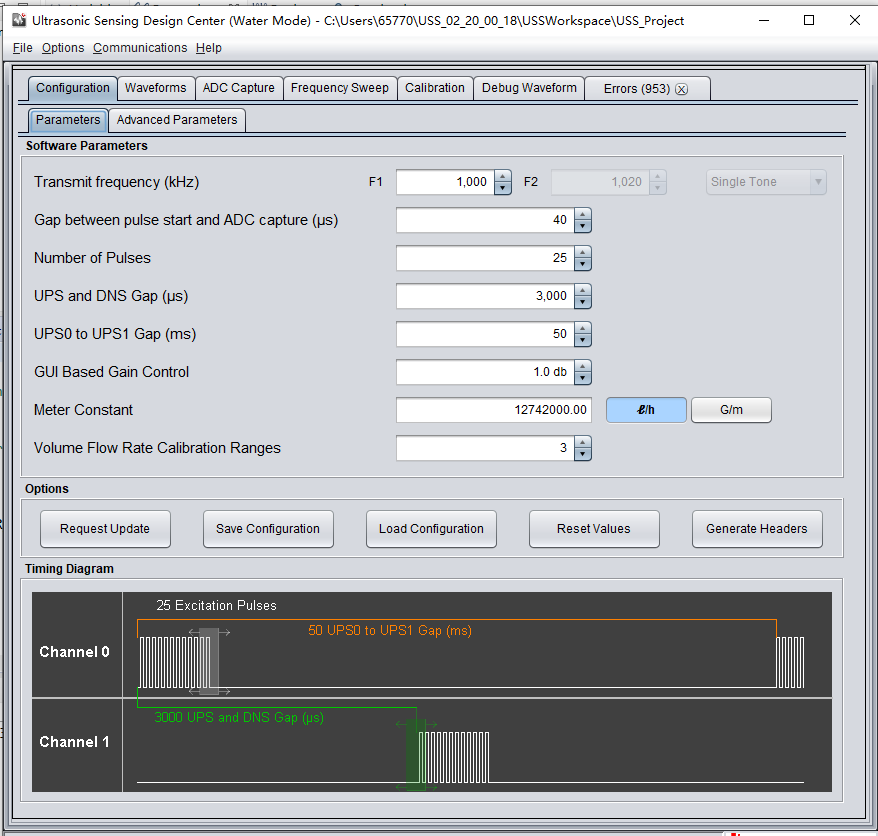The height and width of the screenshot is (836, 878).
Task: Close the Errors (953) tab with its X icon
Action: (x=681, y=89)
